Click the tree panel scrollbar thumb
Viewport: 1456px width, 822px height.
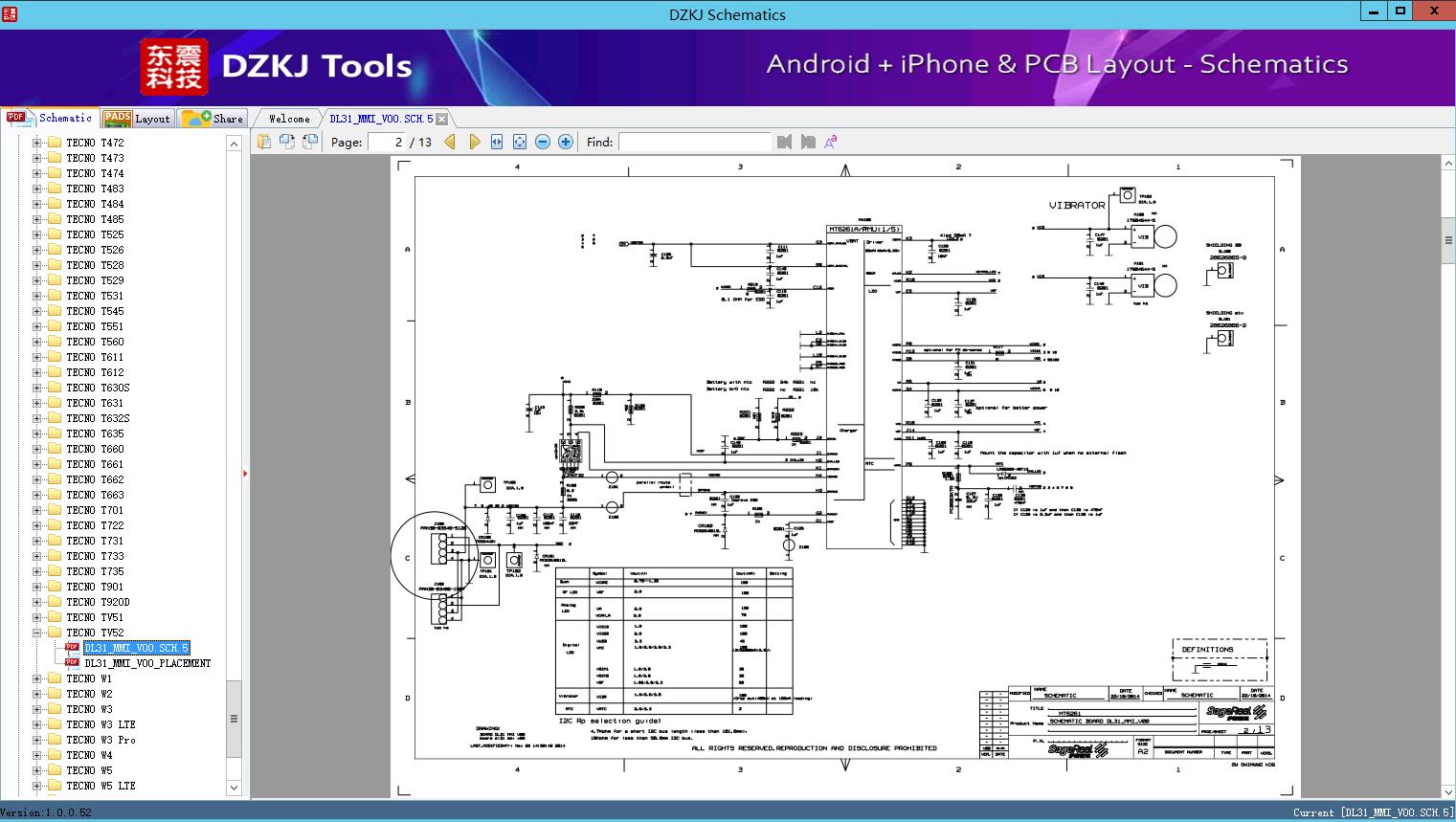[x=234, y=719]
